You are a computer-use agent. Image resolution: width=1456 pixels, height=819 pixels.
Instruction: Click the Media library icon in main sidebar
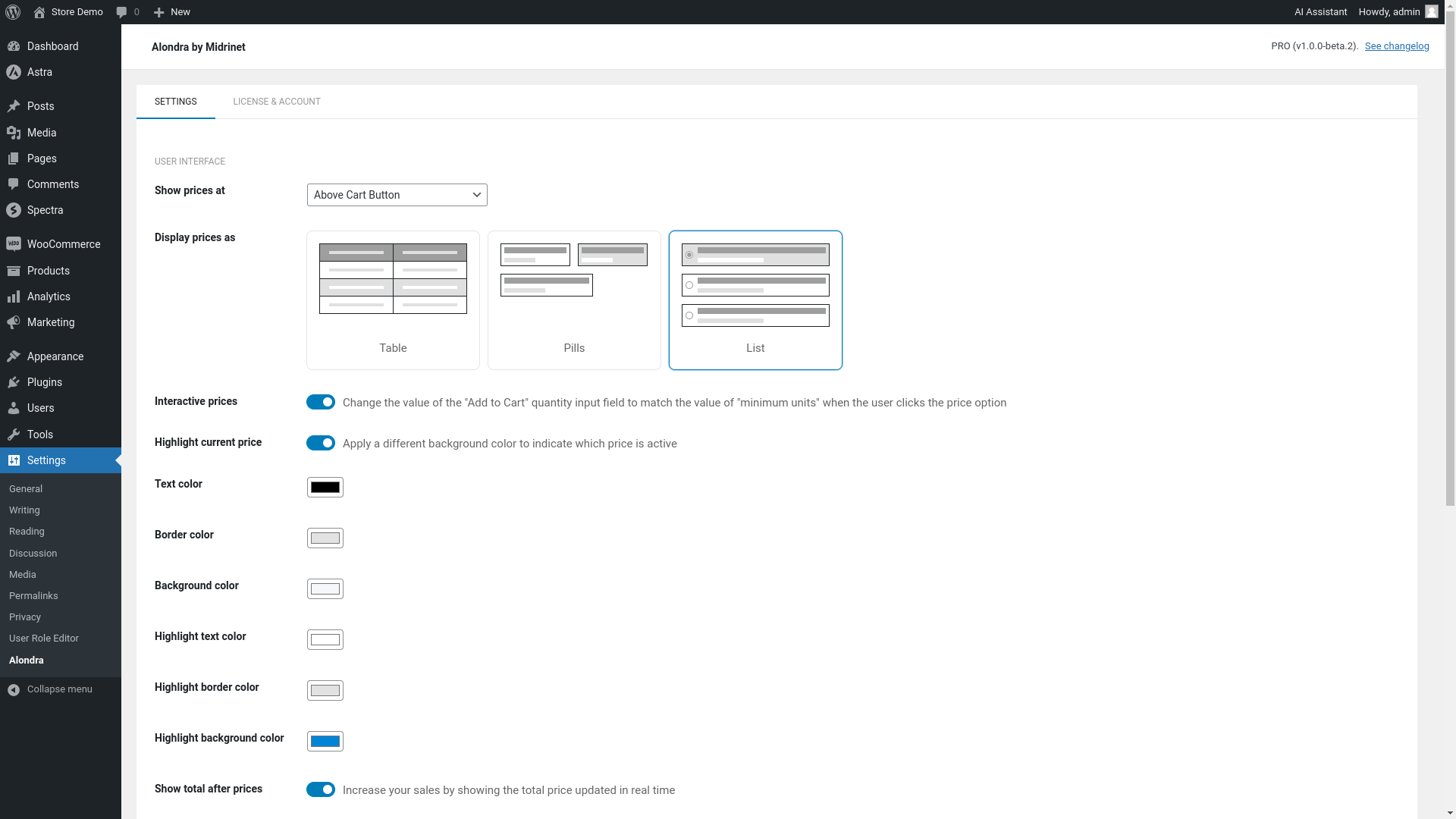coord(14,133)
